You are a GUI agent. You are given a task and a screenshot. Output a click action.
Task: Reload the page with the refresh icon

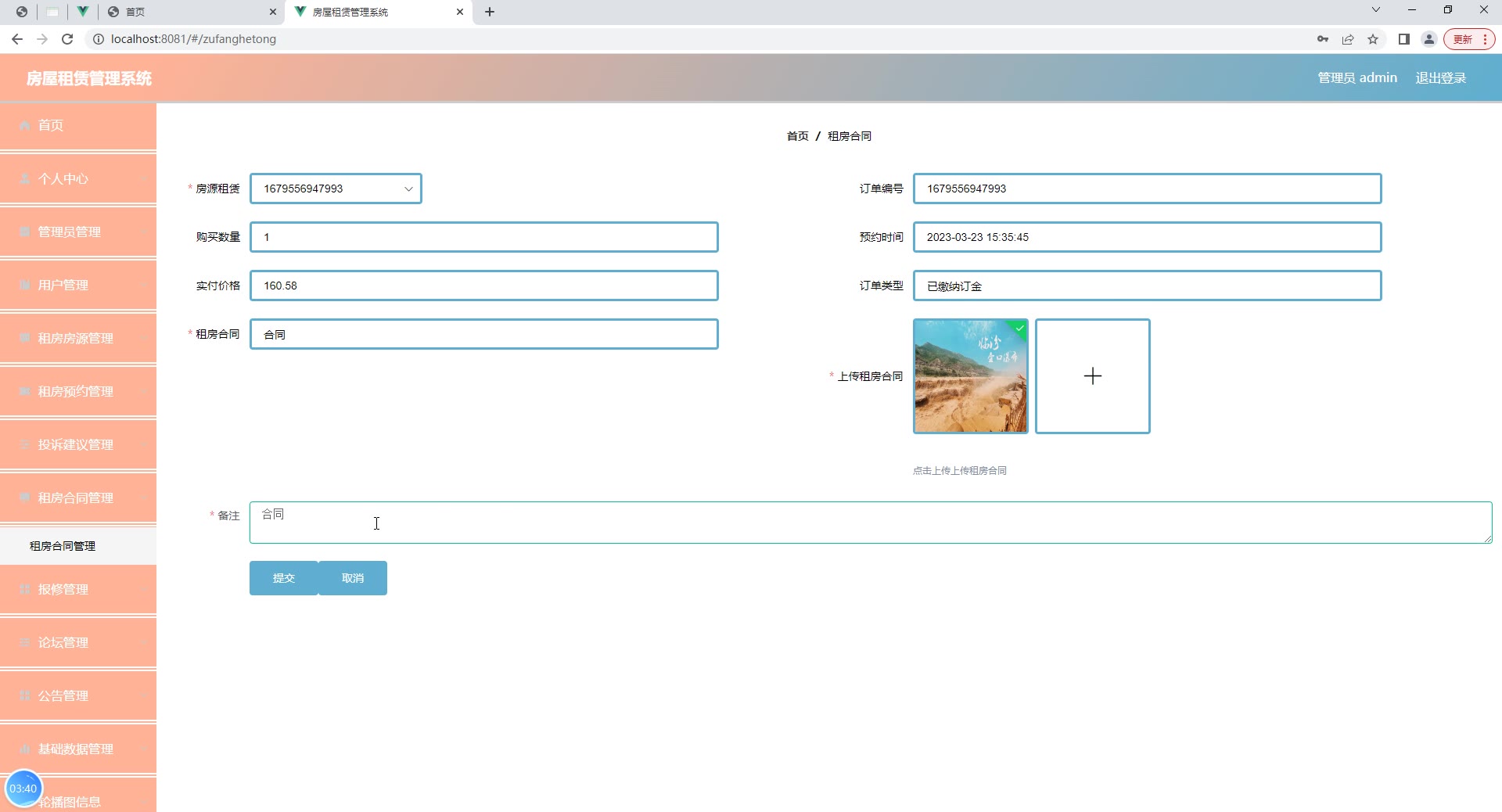click(x=67, y=39)
